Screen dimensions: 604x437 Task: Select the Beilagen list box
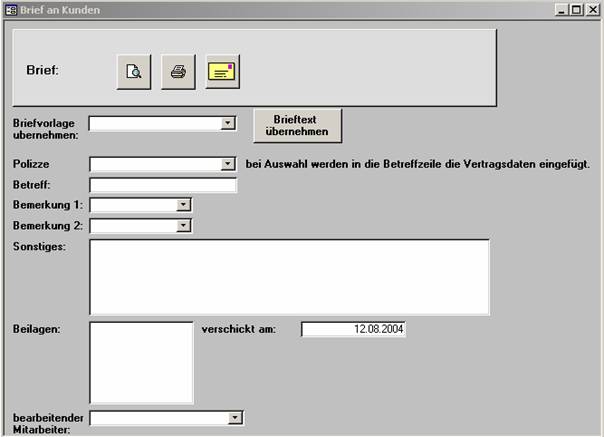click(x=141, y=362)
